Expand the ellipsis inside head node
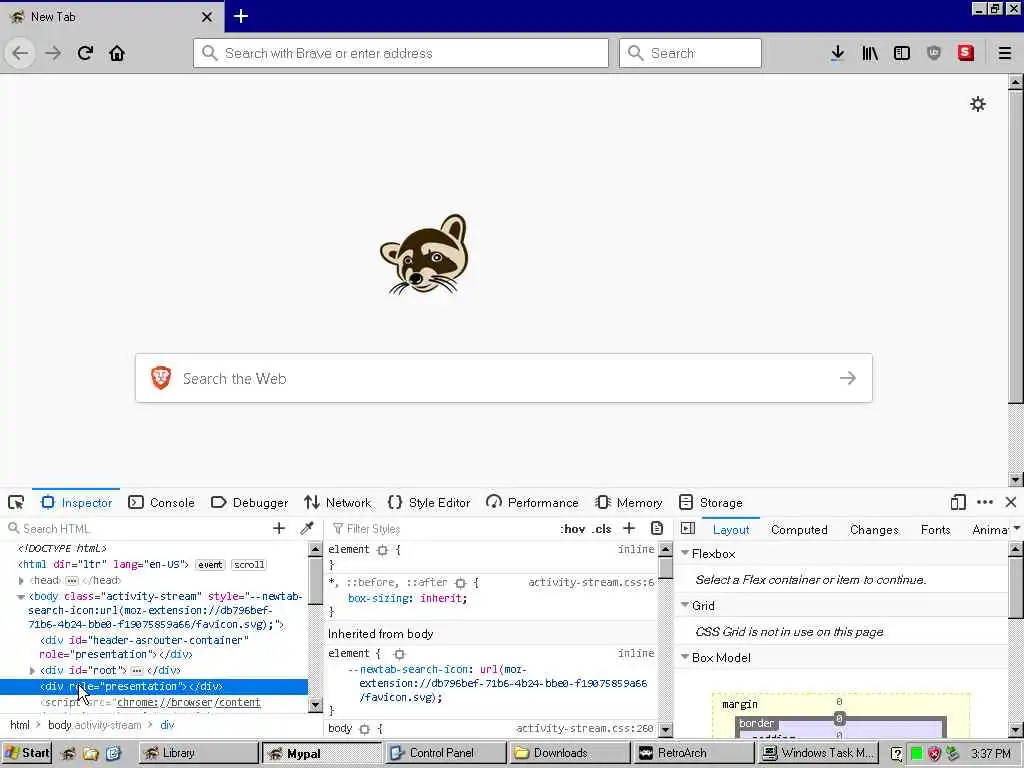 (72, 581)
